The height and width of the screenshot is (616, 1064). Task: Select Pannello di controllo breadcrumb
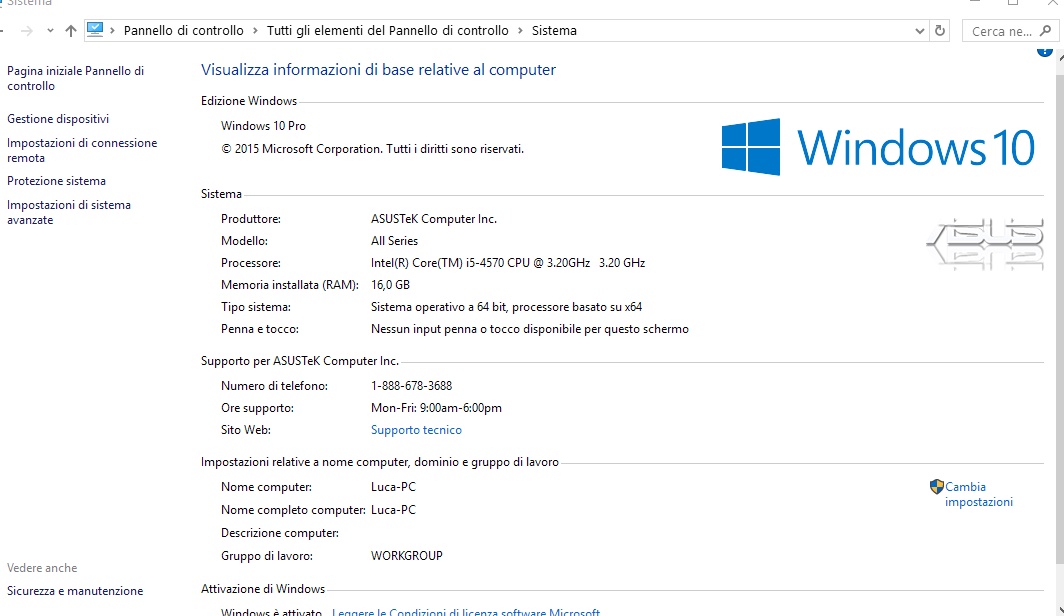pyautogui.click(x=183, y=31)
